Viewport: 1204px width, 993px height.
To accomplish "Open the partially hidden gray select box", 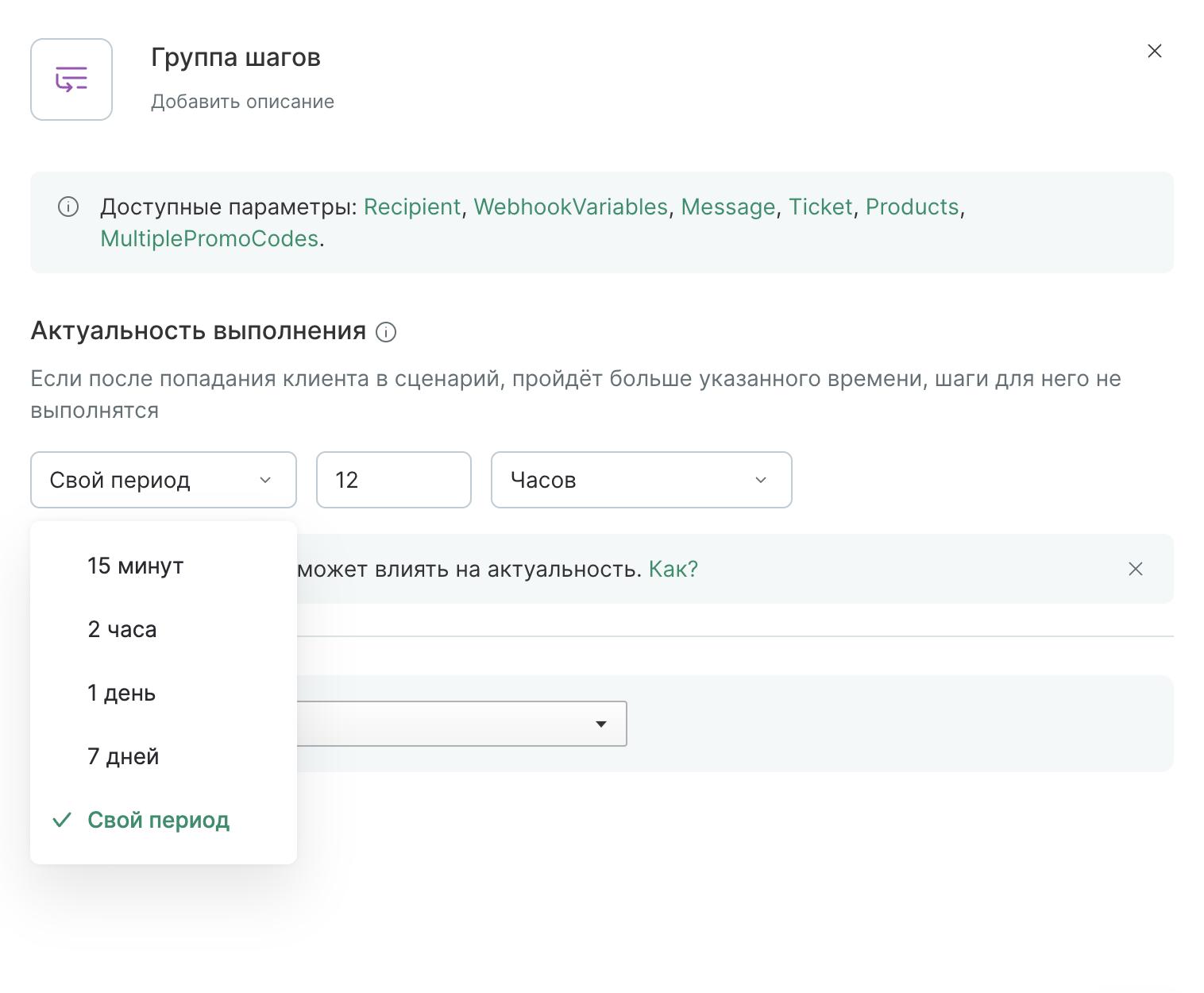I will point(462,724).
